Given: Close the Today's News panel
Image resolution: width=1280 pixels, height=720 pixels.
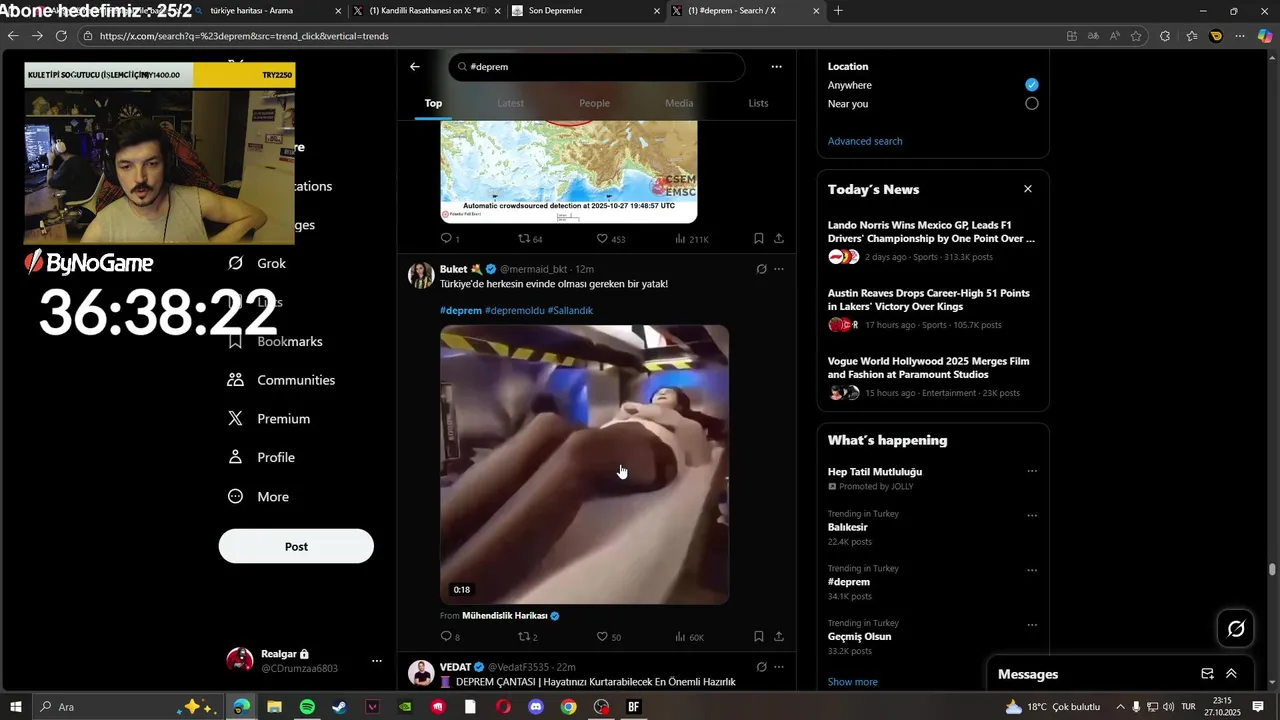Looking at the screenshot, I should pyautogui.click(x=1027, y=189).
